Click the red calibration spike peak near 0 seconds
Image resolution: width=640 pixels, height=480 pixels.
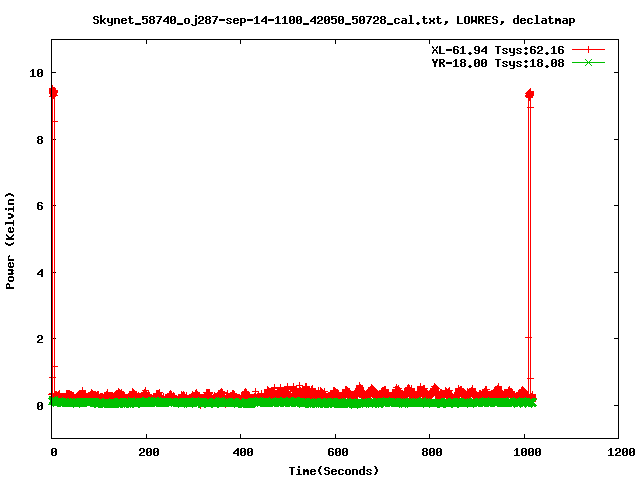pyautogui.click(x=53, y=92)
